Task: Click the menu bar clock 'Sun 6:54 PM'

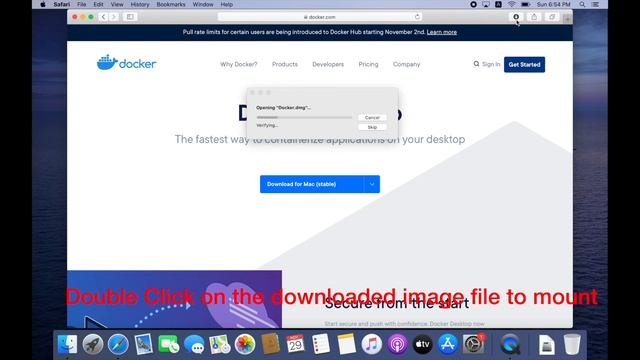Action: pos(553,4)
